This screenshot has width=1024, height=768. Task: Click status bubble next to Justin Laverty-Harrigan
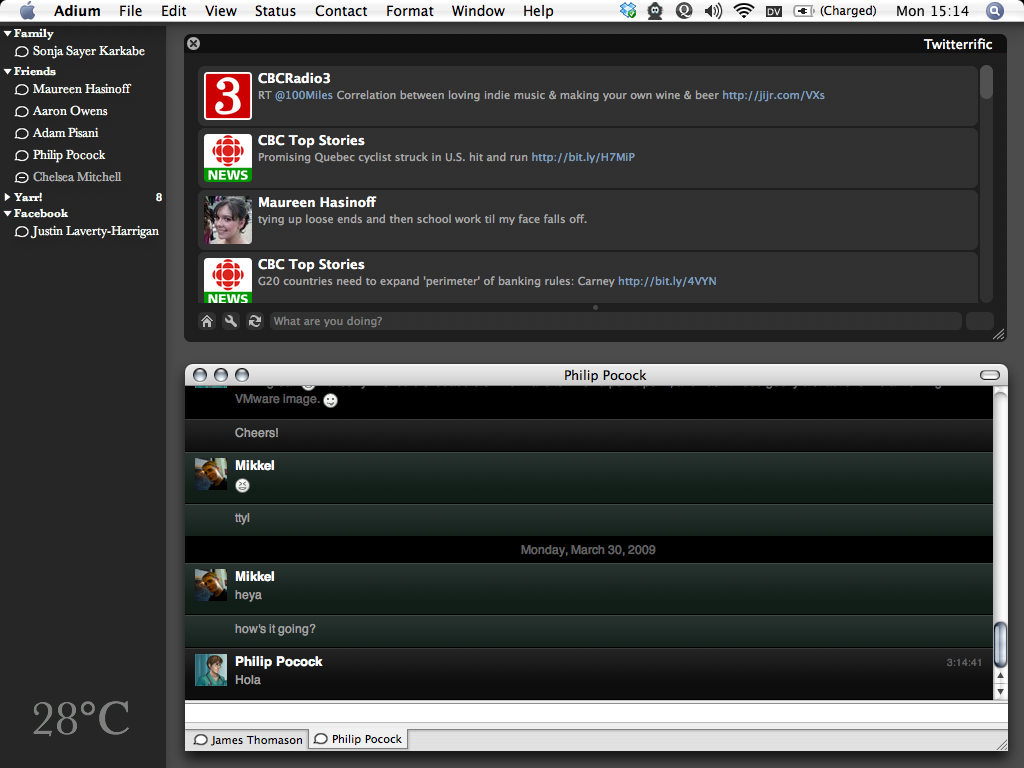point(22,232)
